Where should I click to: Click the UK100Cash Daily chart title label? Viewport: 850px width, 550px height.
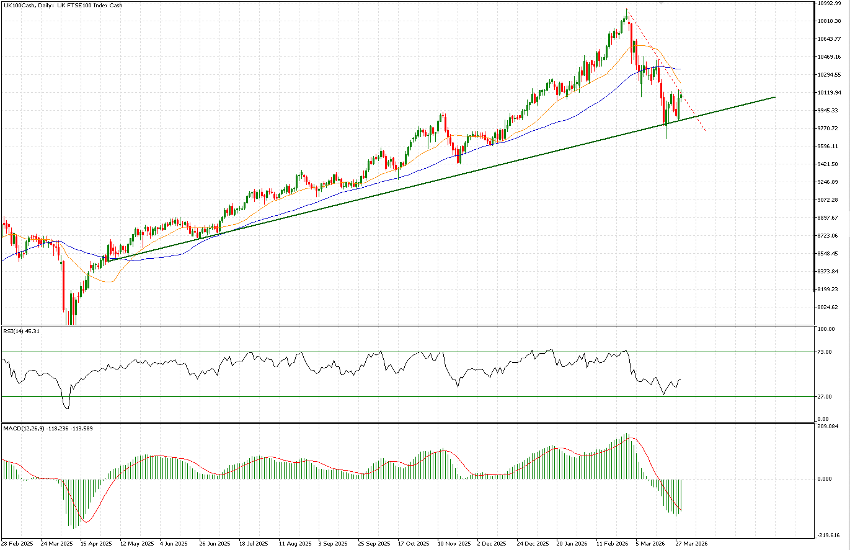pyautogui.click(x=62, y=6)
